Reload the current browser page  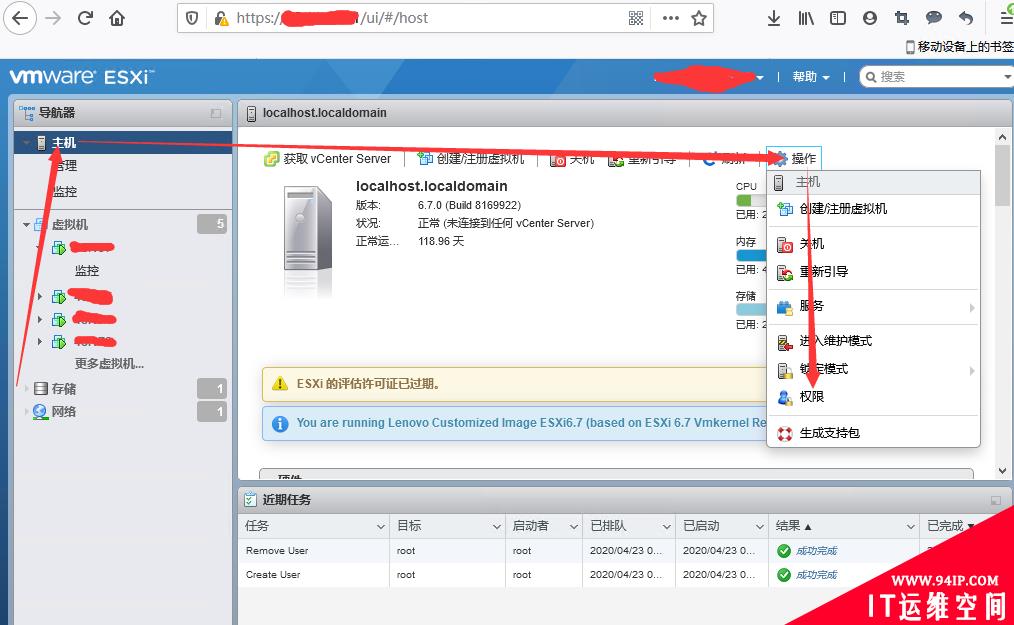point(85,18)
